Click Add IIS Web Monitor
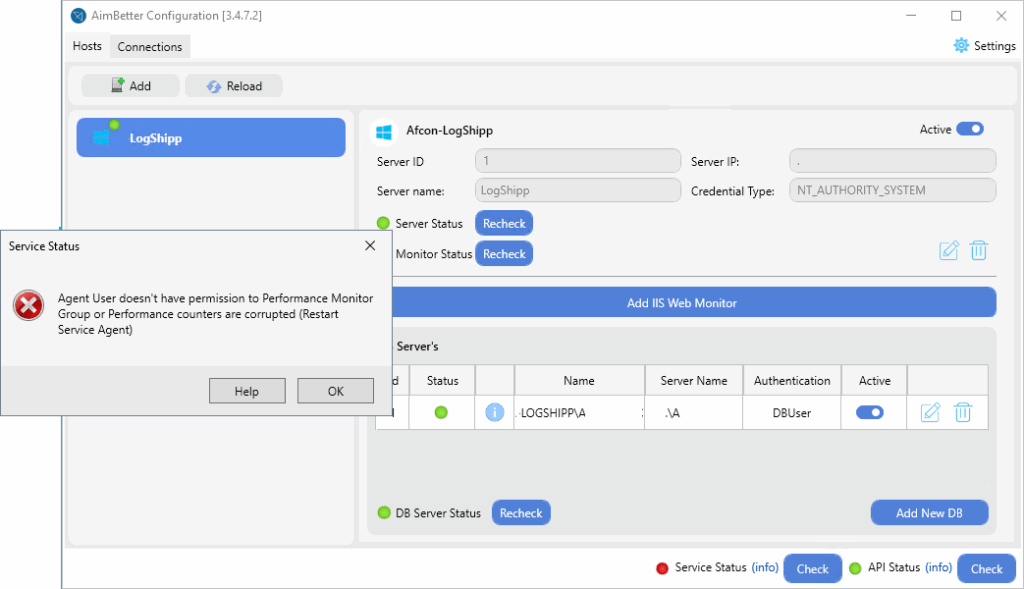 [682, 303]
